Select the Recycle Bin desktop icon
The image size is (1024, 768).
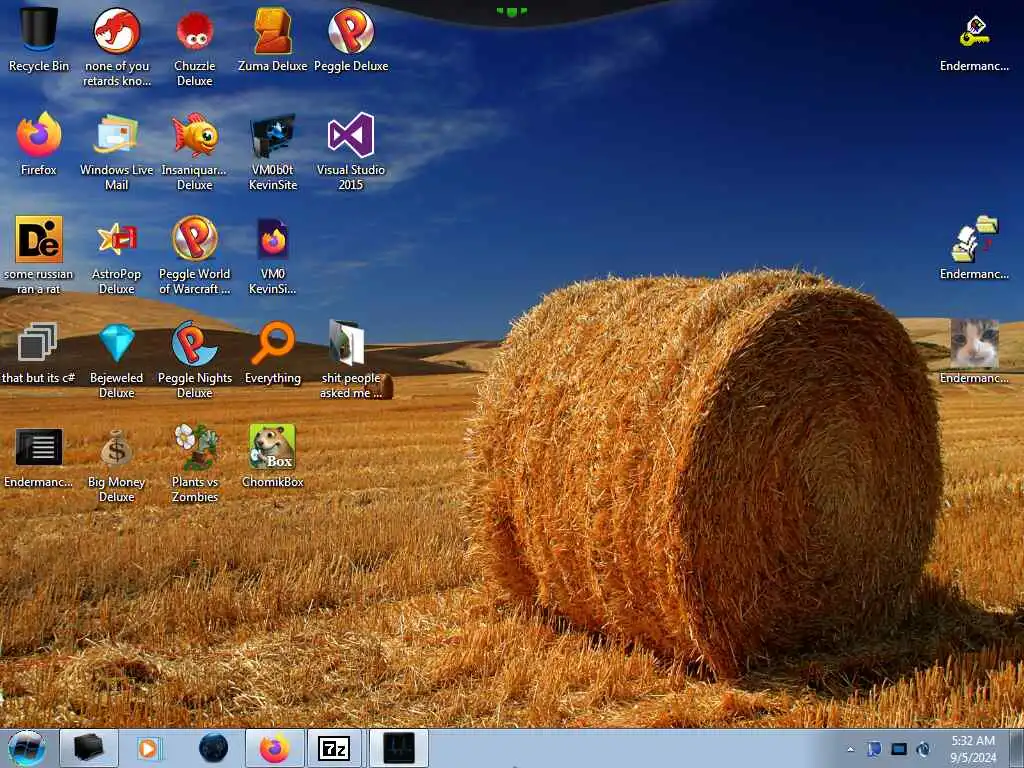pyautogui.click(x=39, y=39)
